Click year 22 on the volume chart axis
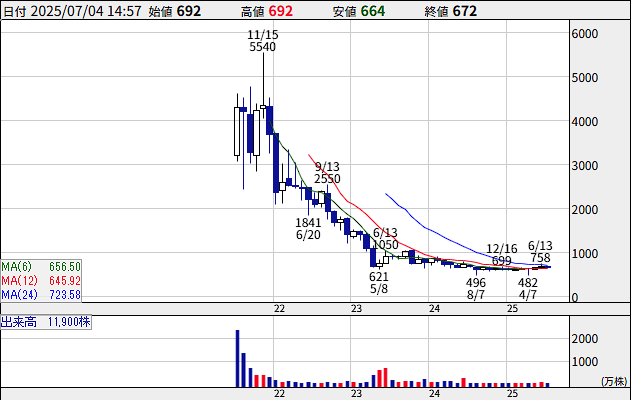Viewport: 631px width, 400px height. [279, 394]
